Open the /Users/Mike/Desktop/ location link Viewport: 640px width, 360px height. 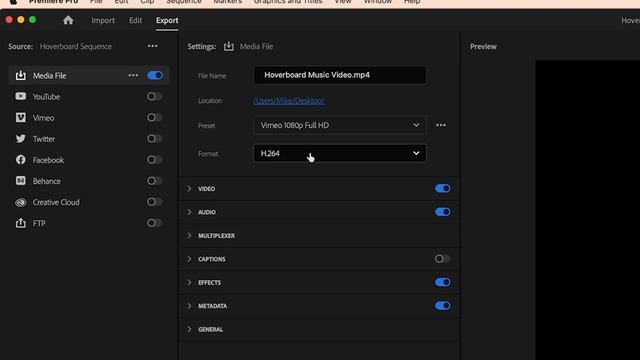click(x=289, y=100)
